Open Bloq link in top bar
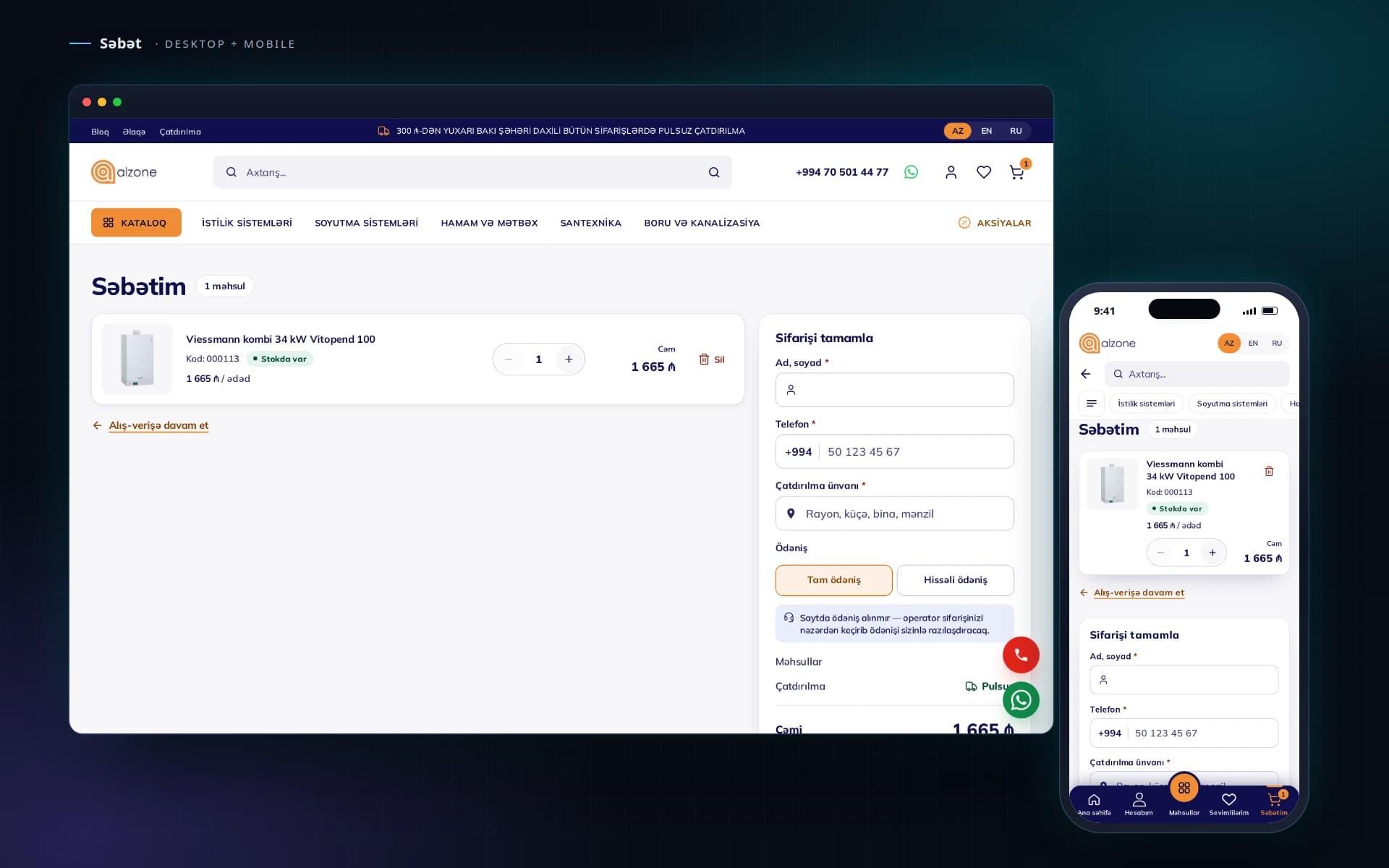The image size is (1389, 868). click(x=100, y=132)
